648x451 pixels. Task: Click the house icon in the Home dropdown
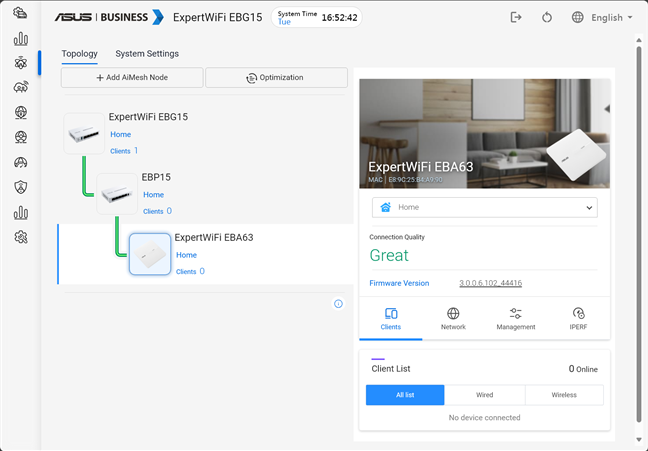tap(386, 207)
